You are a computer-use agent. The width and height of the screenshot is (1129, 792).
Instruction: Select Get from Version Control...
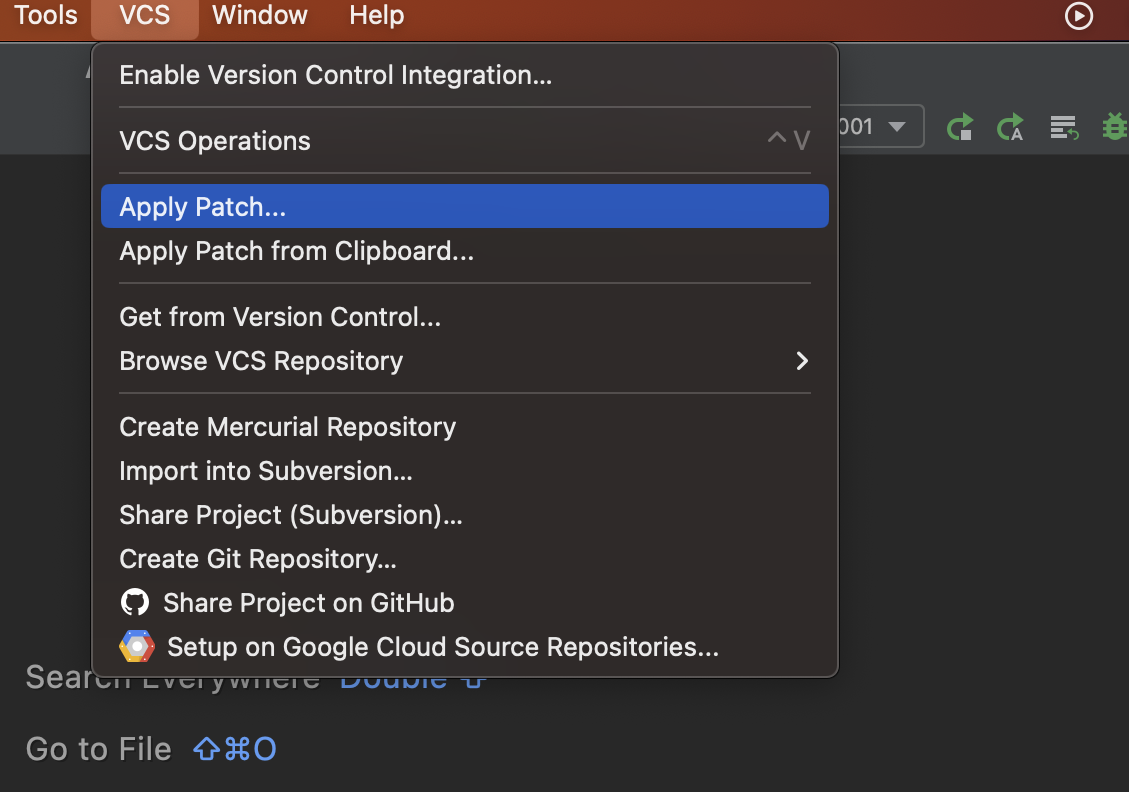point(280,317)
